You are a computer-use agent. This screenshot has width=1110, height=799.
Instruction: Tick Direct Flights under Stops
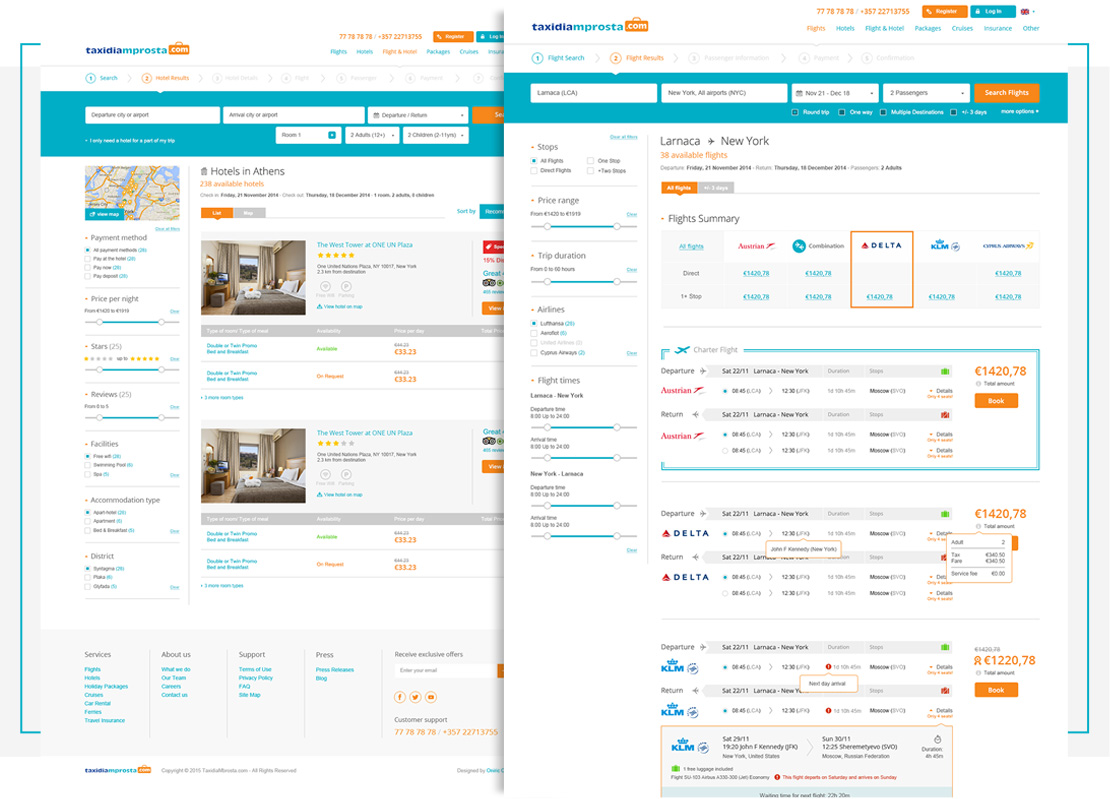click(x=534, y=171)
